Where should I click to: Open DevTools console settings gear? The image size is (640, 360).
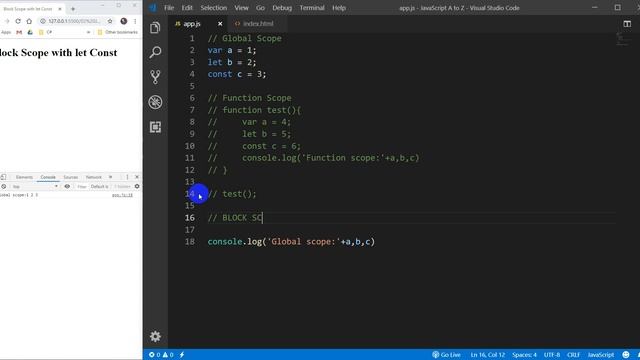click(137, 187)
